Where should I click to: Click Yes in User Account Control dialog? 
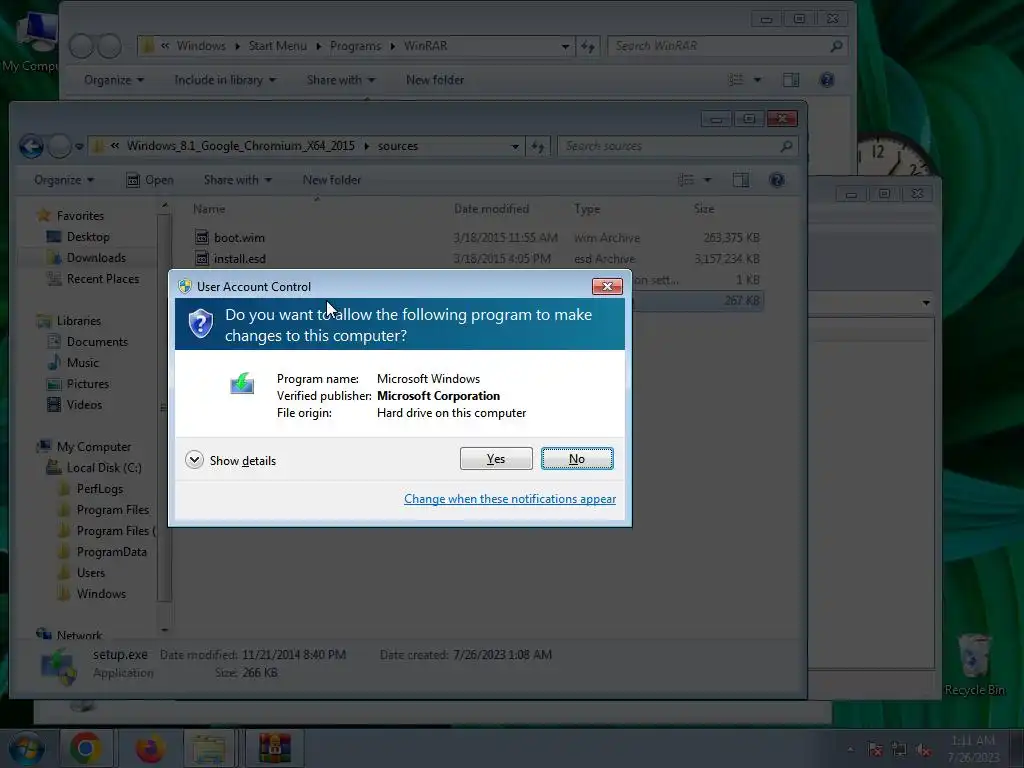496,458
